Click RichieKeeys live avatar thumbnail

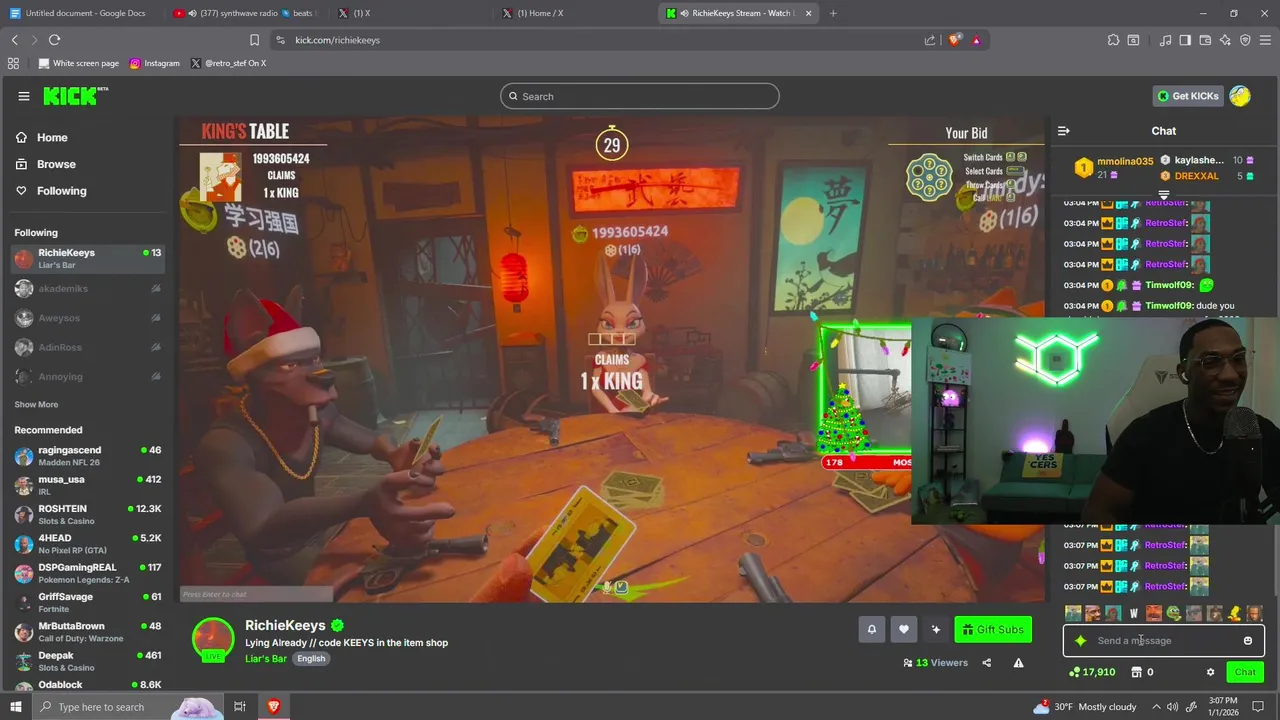click(213, 640)
